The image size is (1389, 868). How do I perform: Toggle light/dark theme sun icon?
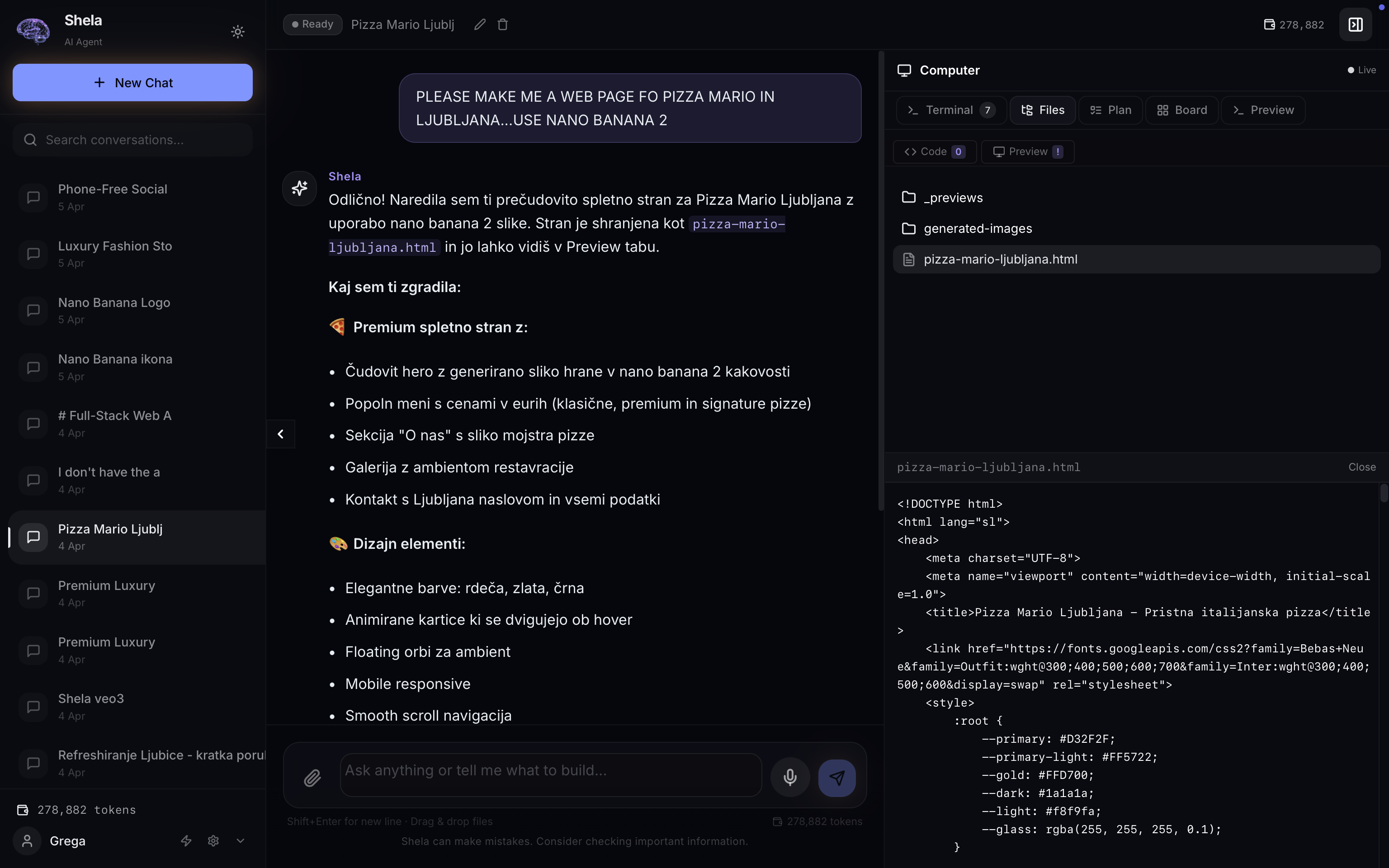point(238,32)
